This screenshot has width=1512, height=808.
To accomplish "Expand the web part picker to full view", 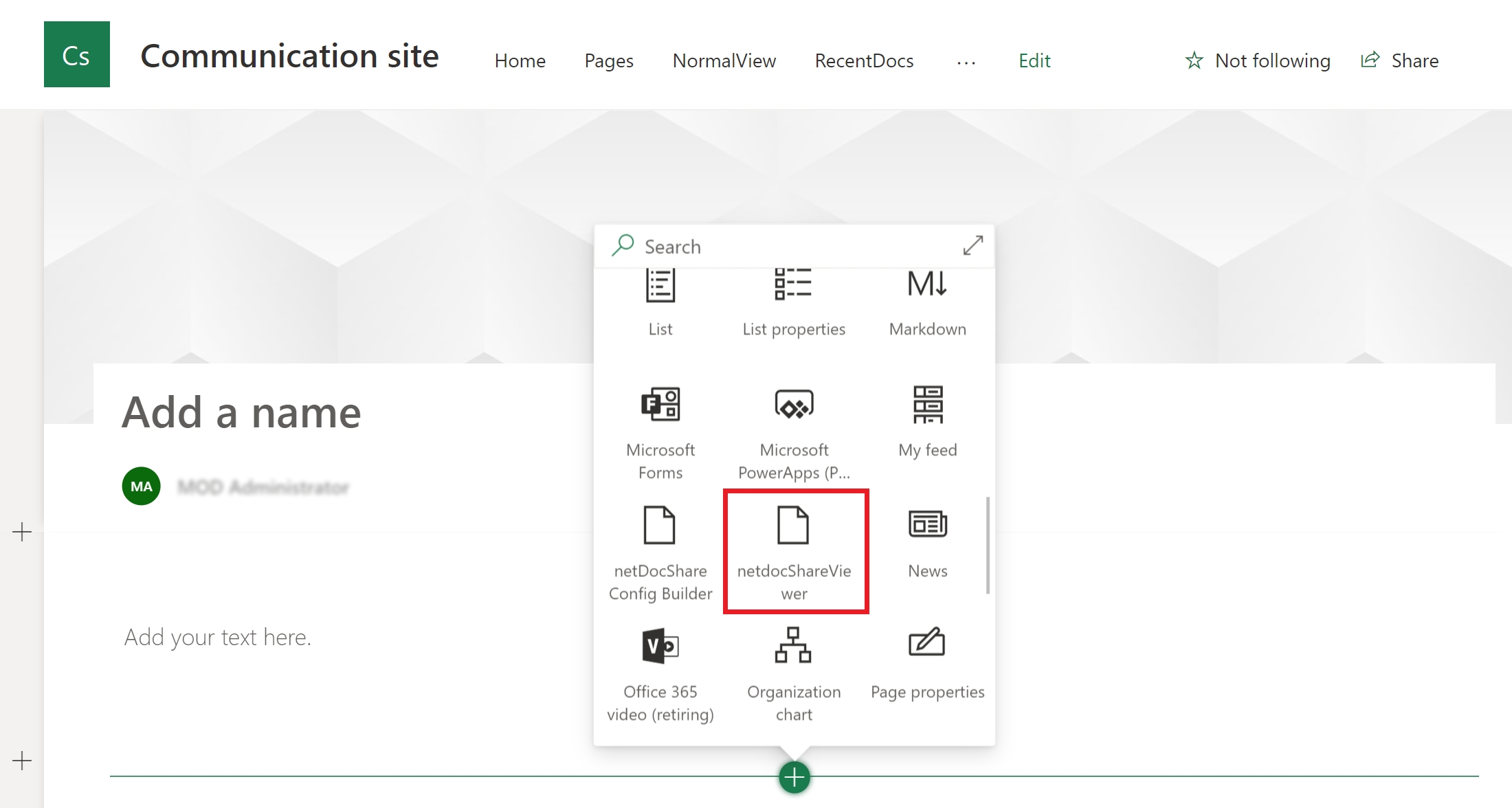I will pos(972,245).
